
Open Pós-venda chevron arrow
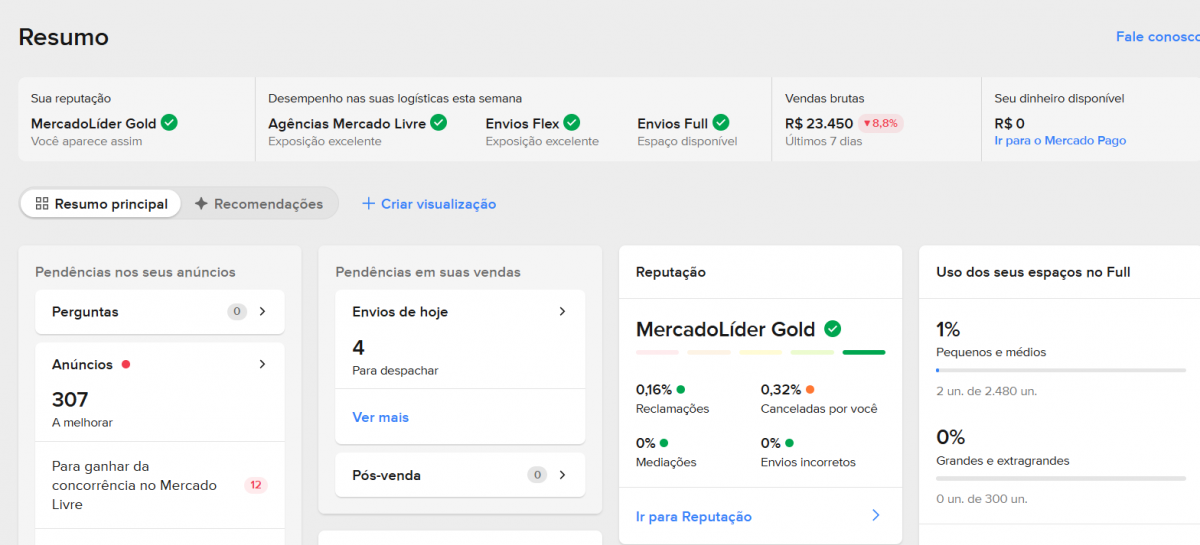(562, 475)
